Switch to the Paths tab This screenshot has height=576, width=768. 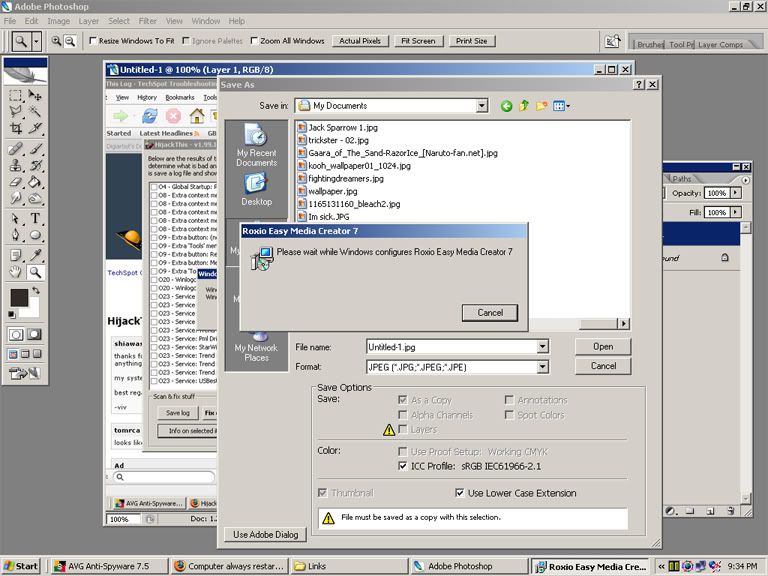[681, 179]
